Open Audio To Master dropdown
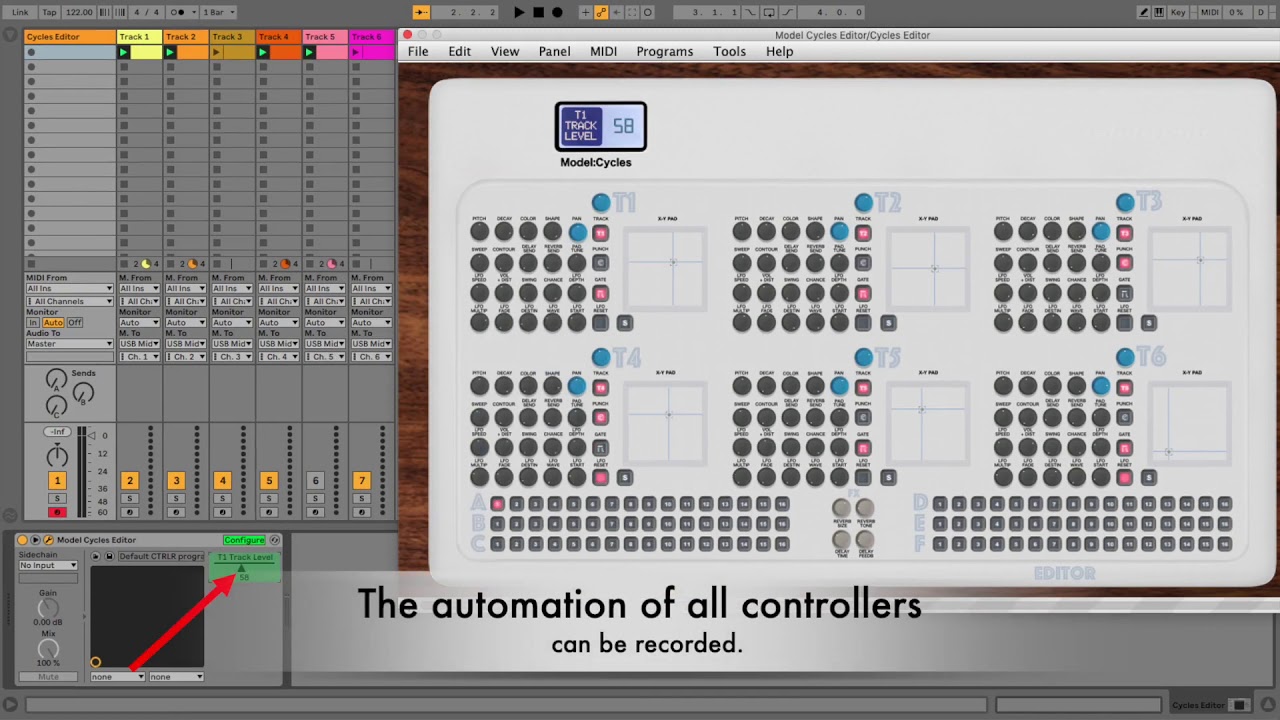1280x720 pixels. (70, 344)
